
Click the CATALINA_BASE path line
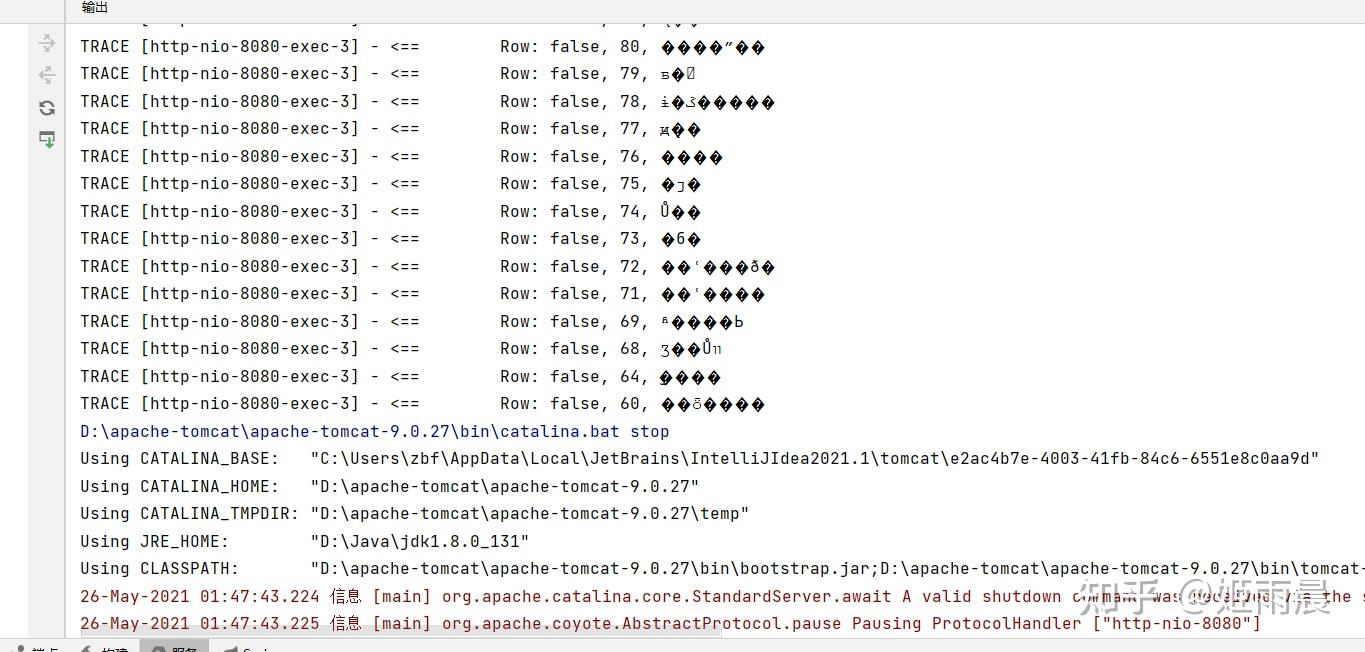[700, 459]
